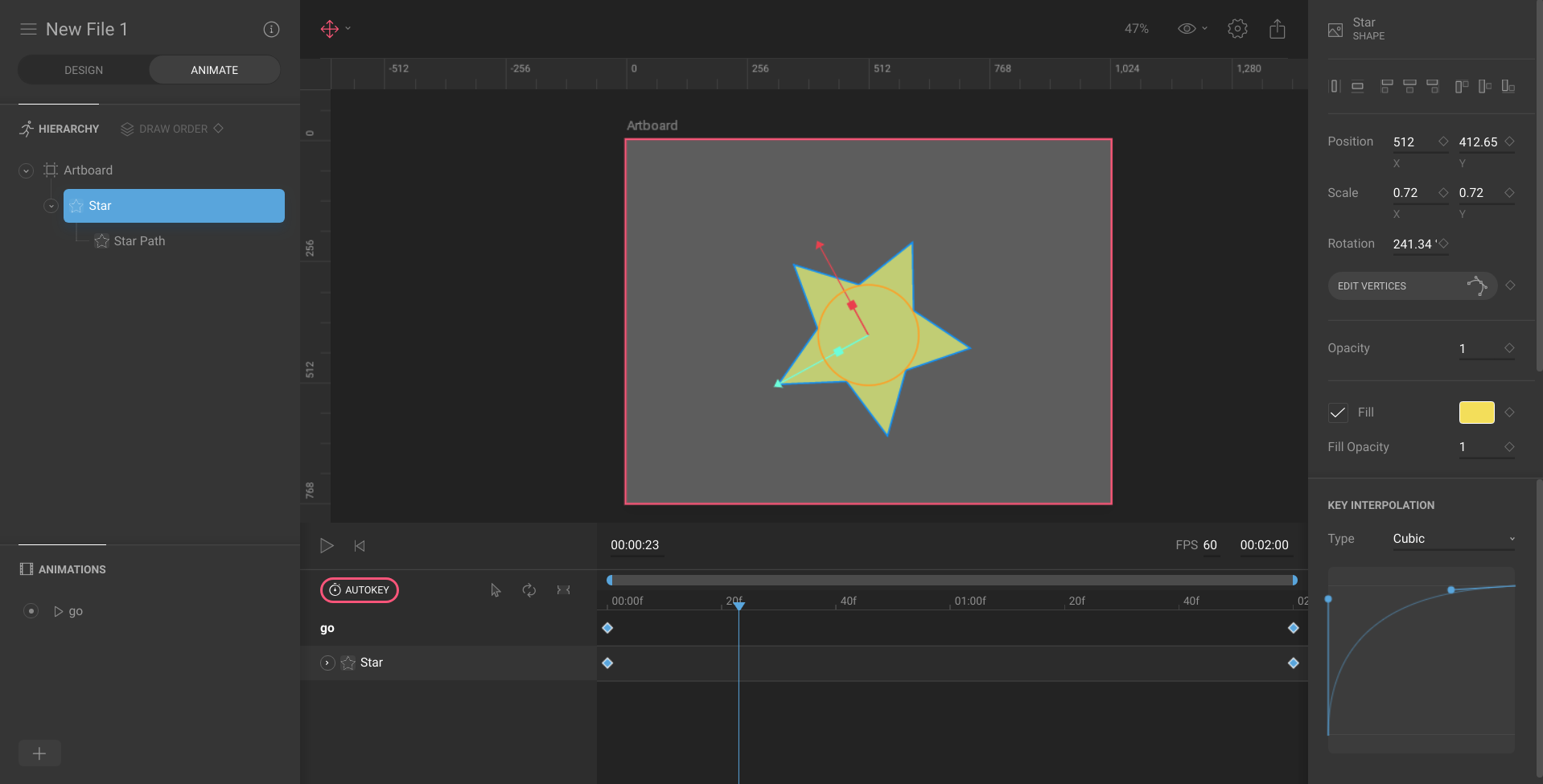Enable AUTOKEY recording mode
The image size is (1543, 784).
(359, 589)
